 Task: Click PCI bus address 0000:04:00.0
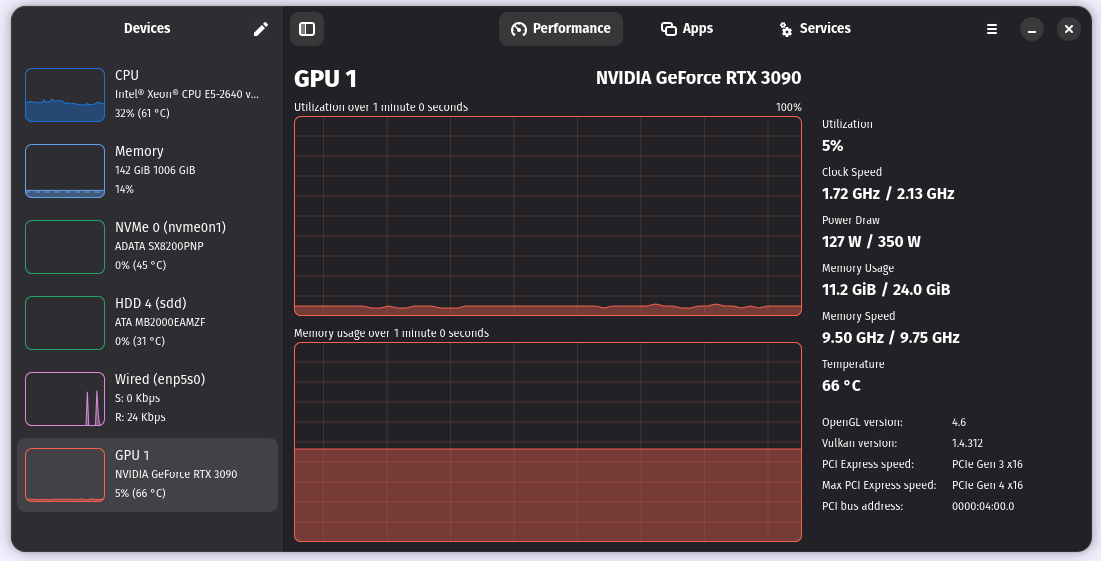pyautogui.click(x=983, y=506)
